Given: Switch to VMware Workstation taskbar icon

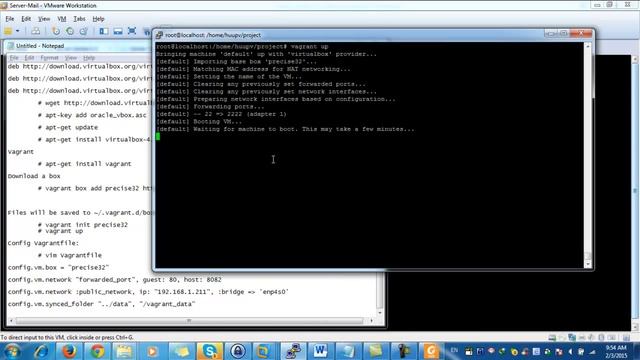Looking at the screenshot, I should click(x=263, y=351).
